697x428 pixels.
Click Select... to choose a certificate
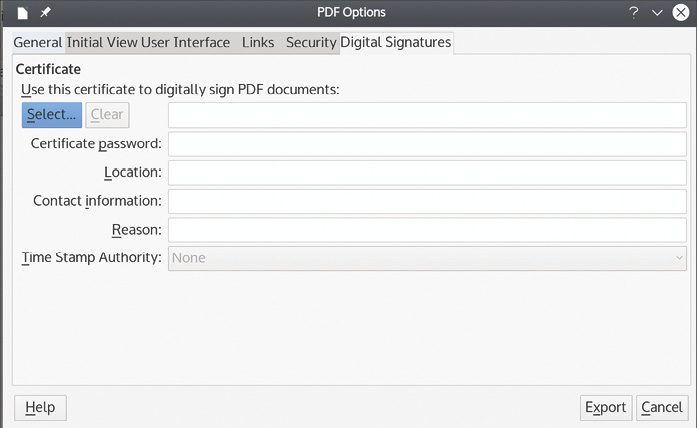click(x=52, y=115)
